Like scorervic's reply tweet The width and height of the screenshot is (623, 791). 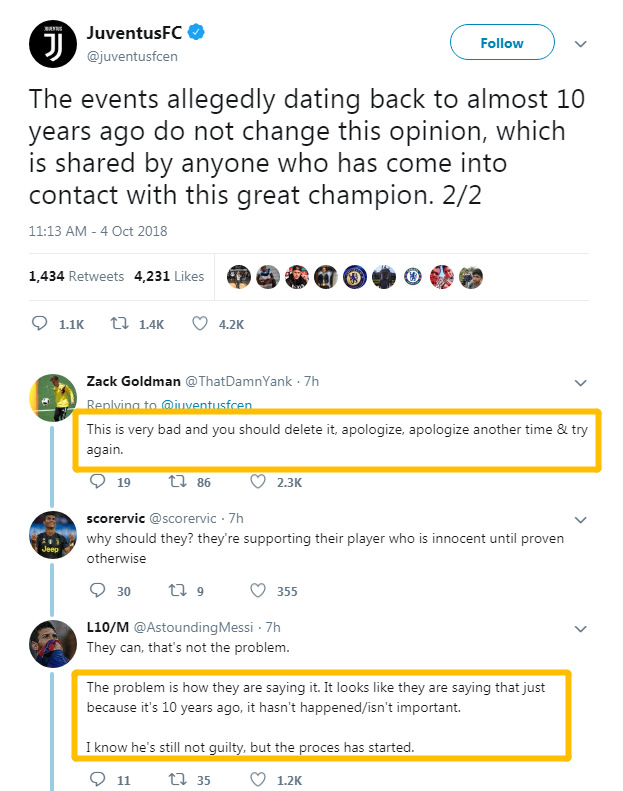(256, 591)
